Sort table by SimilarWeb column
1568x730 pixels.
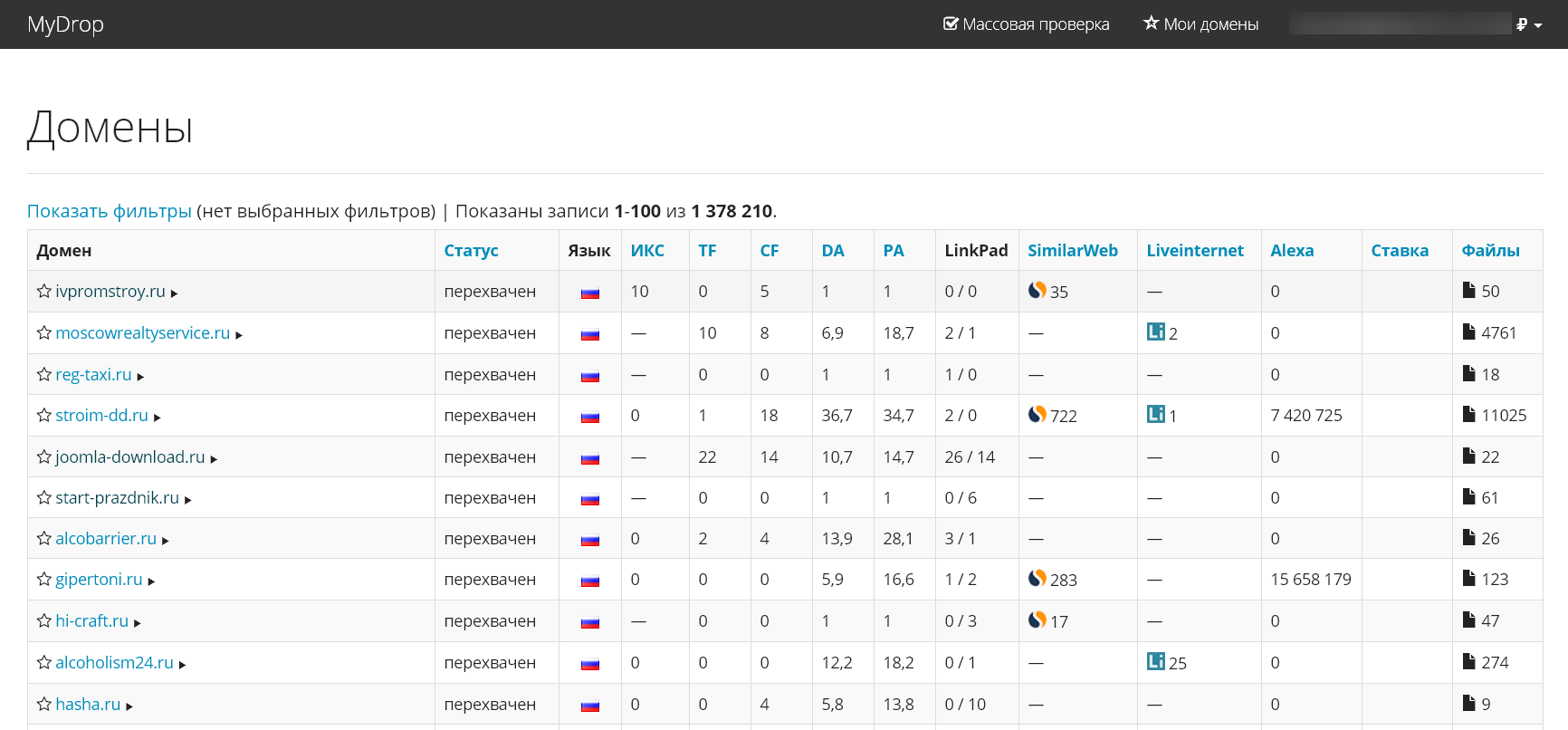pyautogui.click(x=1073, y=251)
